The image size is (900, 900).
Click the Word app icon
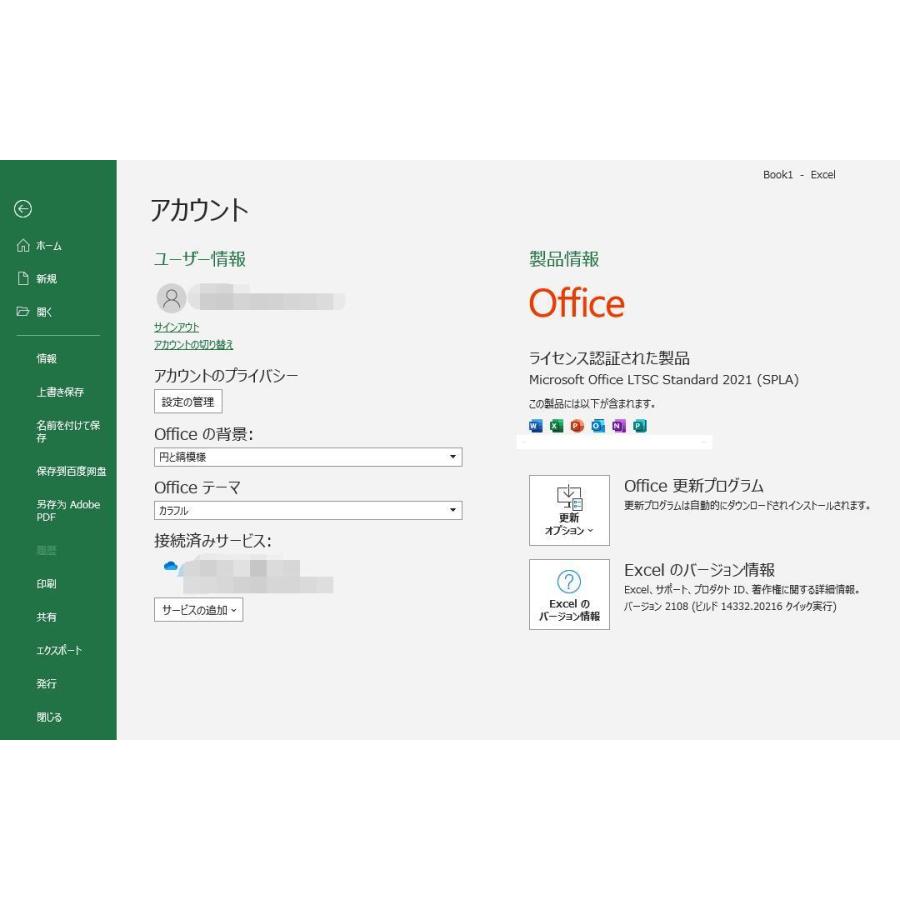[x=536, y=426]
